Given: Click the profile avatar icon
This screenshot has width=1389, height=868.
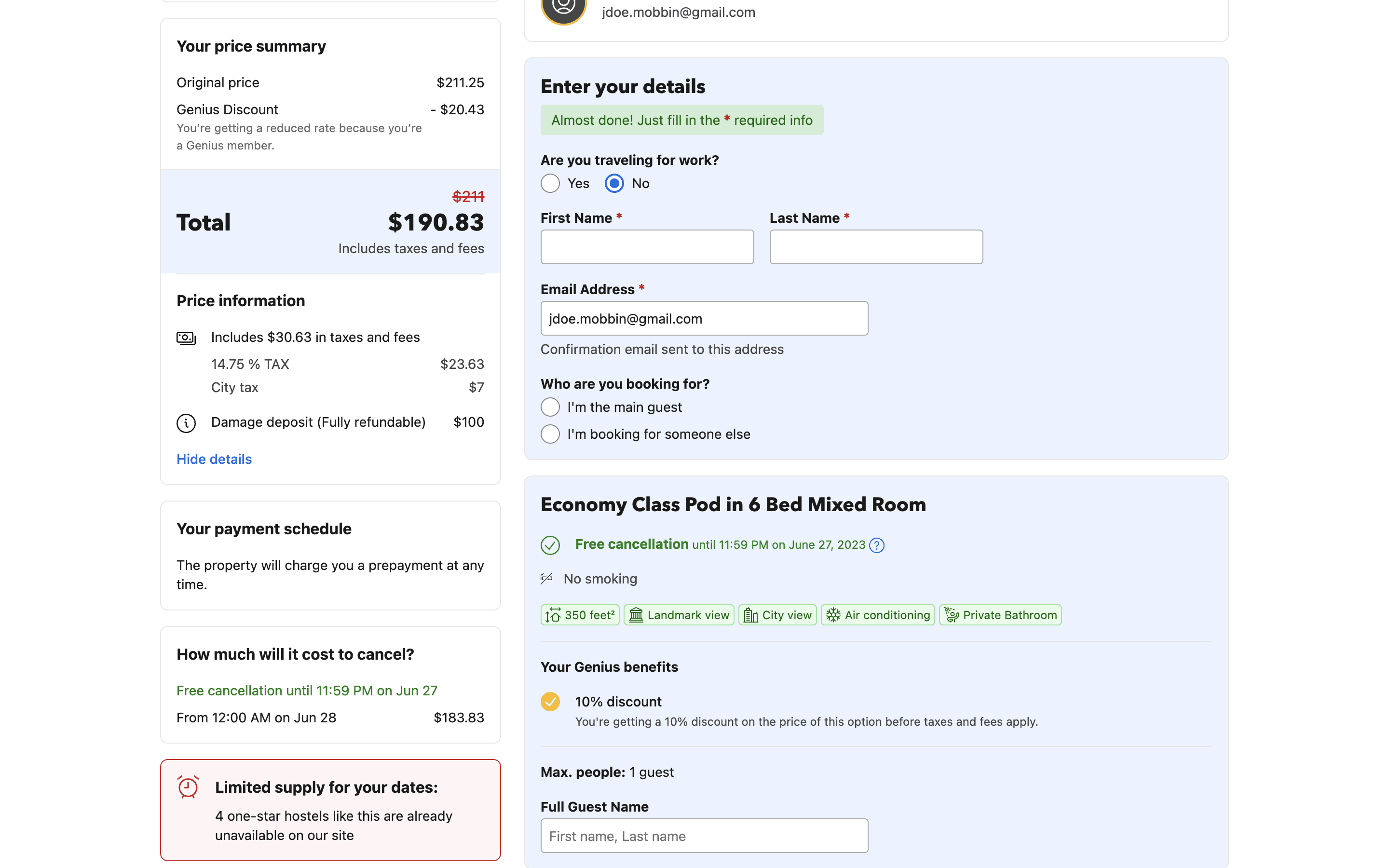Looking at the screenshot, I should (x=563, y=9).
